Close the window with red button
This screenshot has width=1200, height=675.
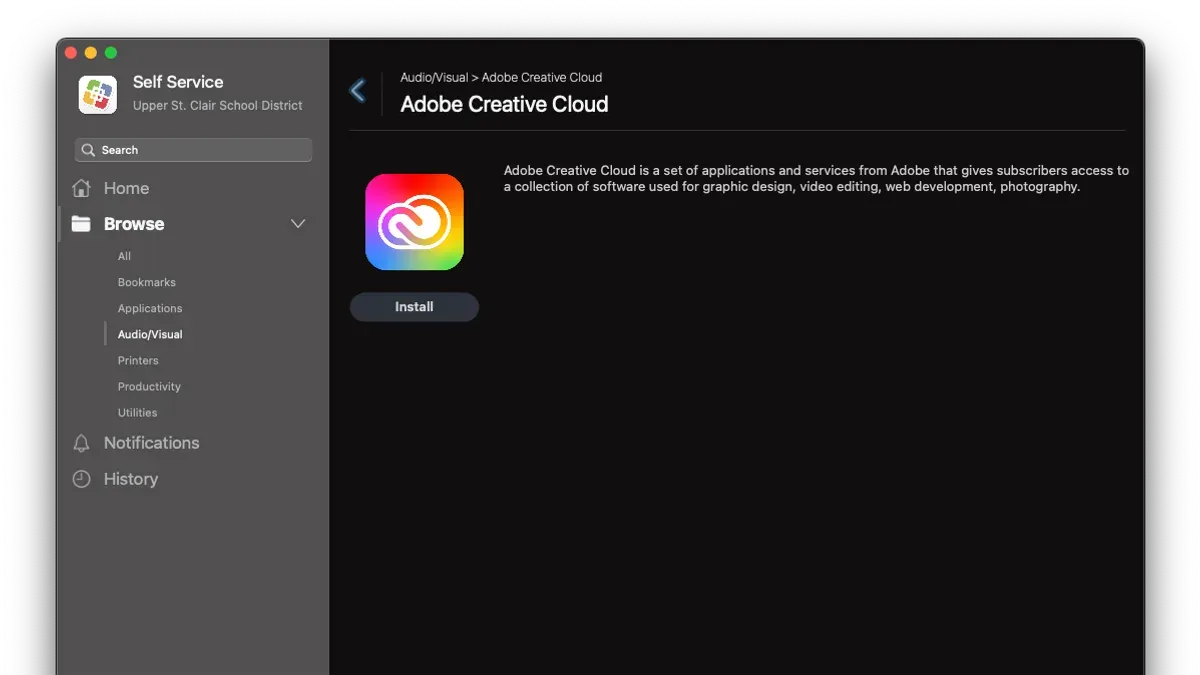[71, 53]
